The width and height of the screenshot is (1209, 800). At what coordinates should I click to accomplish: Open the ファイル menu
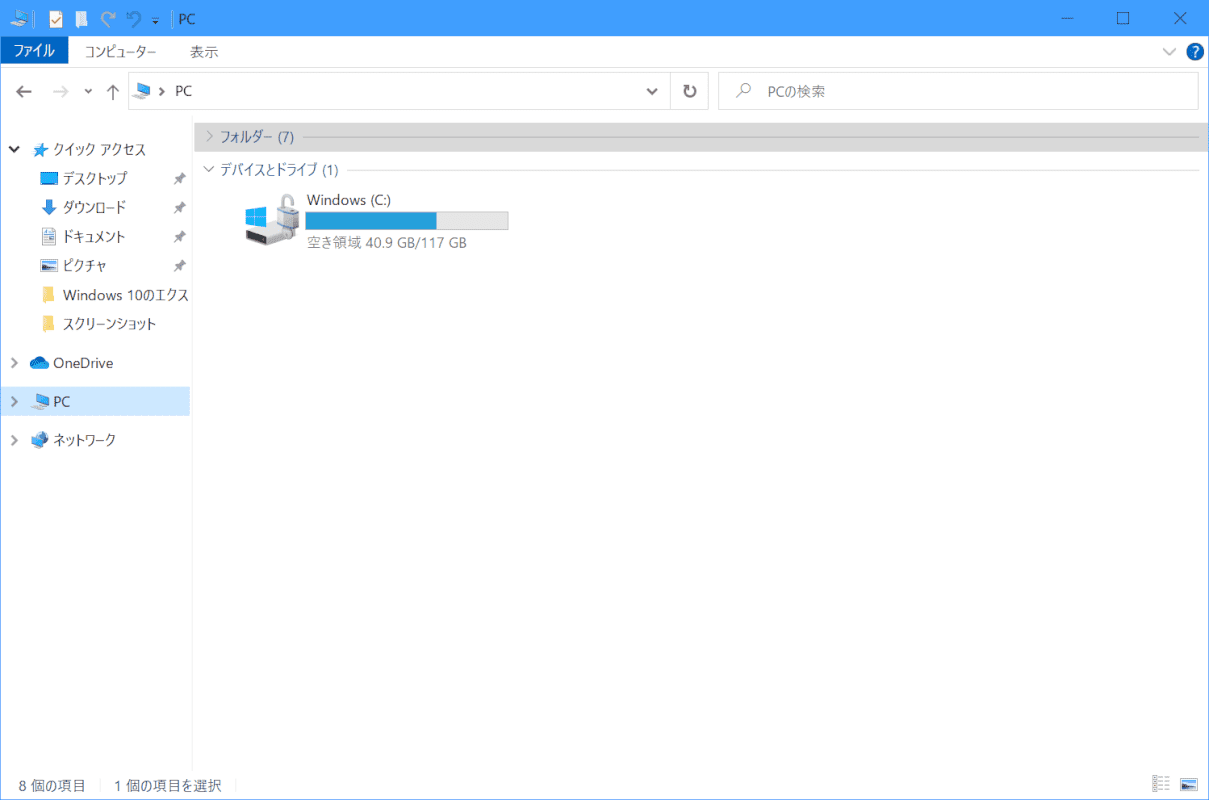point(34,51)
